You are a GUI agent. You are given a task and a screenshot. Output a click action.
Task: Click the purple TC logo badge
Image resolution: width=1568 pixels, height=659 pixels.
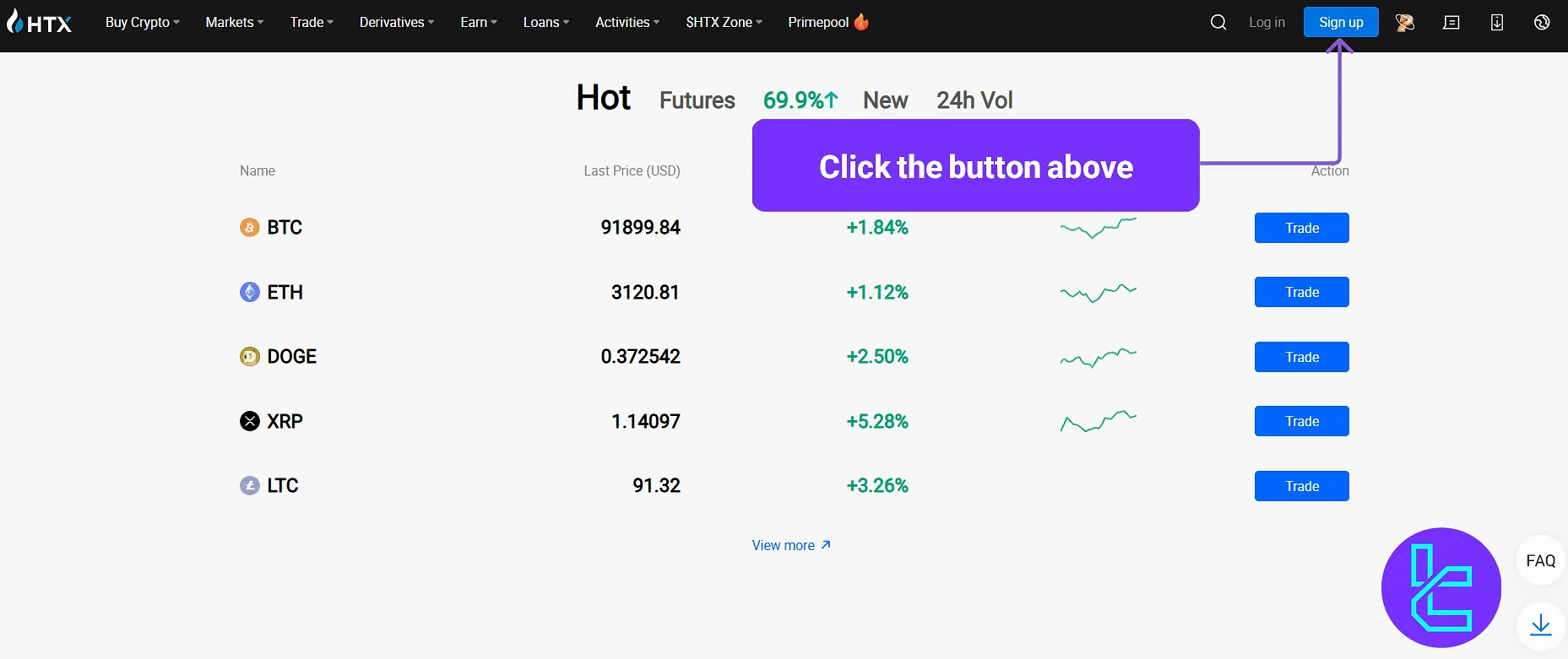tap(1440, 587)
